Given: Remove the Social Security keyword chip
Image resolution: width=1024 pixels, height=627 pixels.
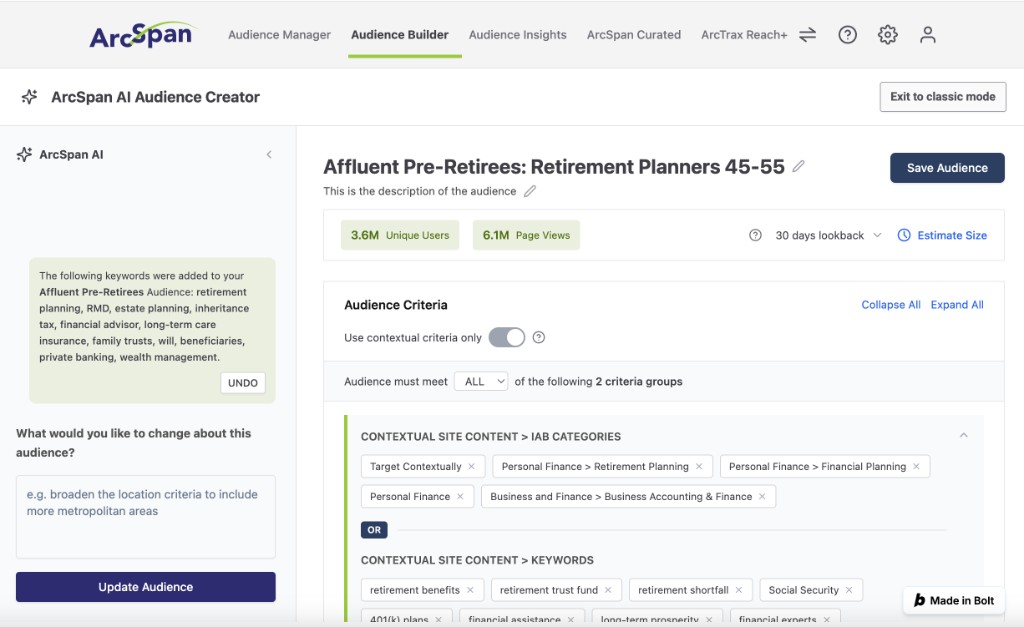Looking at the screenshot, I should click(849, 589).
